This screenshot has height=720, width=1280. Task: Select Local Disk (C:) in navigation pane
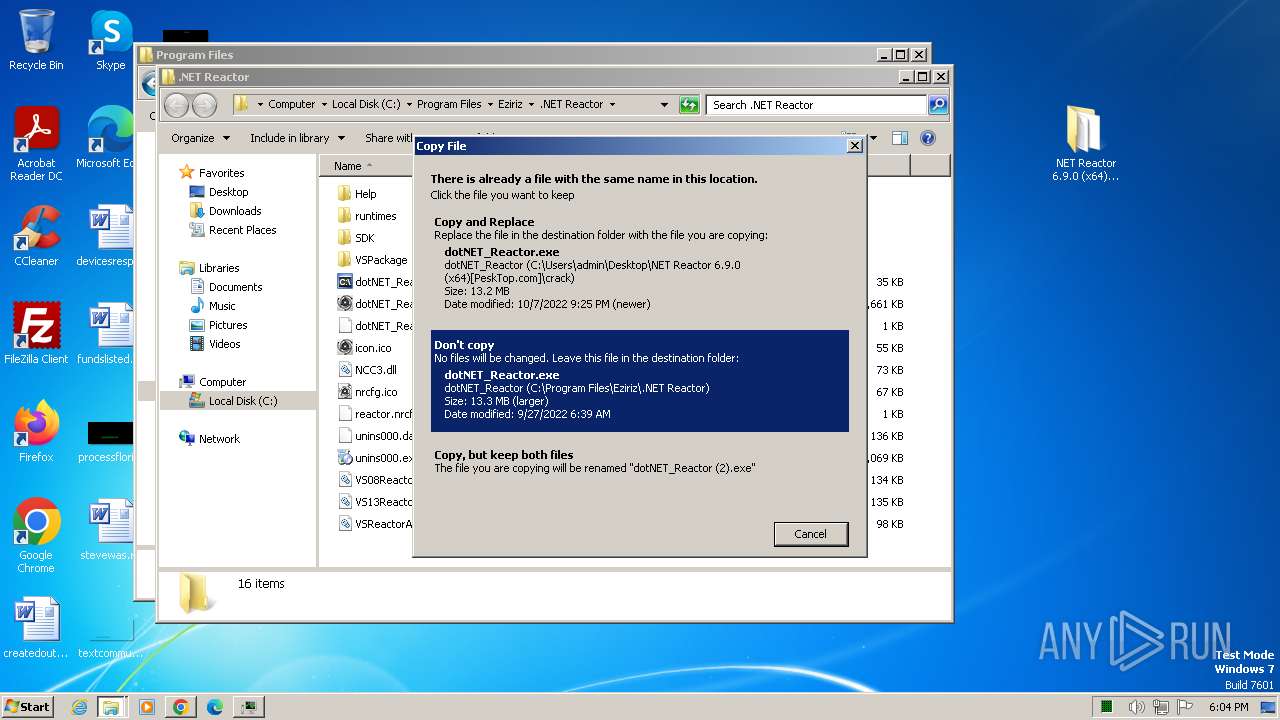(238, 401)
